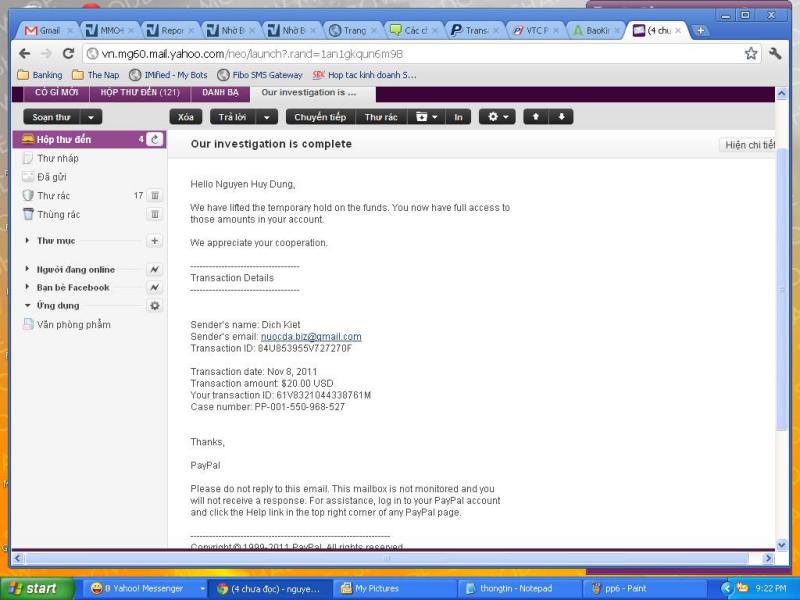The image size is (800, 600).
Task: Open the Soạn thư dropdown arrow
Action: 91,117
